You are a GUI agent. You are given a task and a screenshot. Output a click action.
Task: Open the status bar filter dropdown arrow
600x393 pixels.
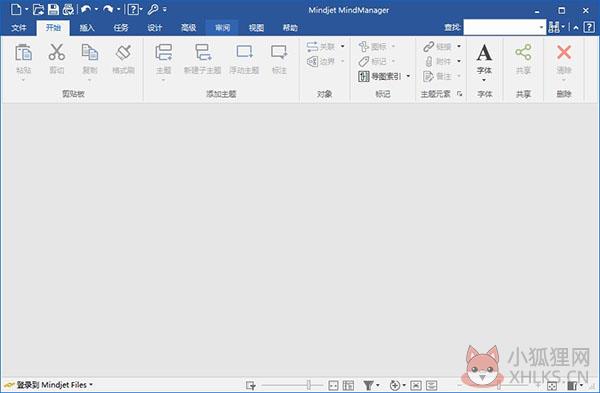(x=378, y=385)
